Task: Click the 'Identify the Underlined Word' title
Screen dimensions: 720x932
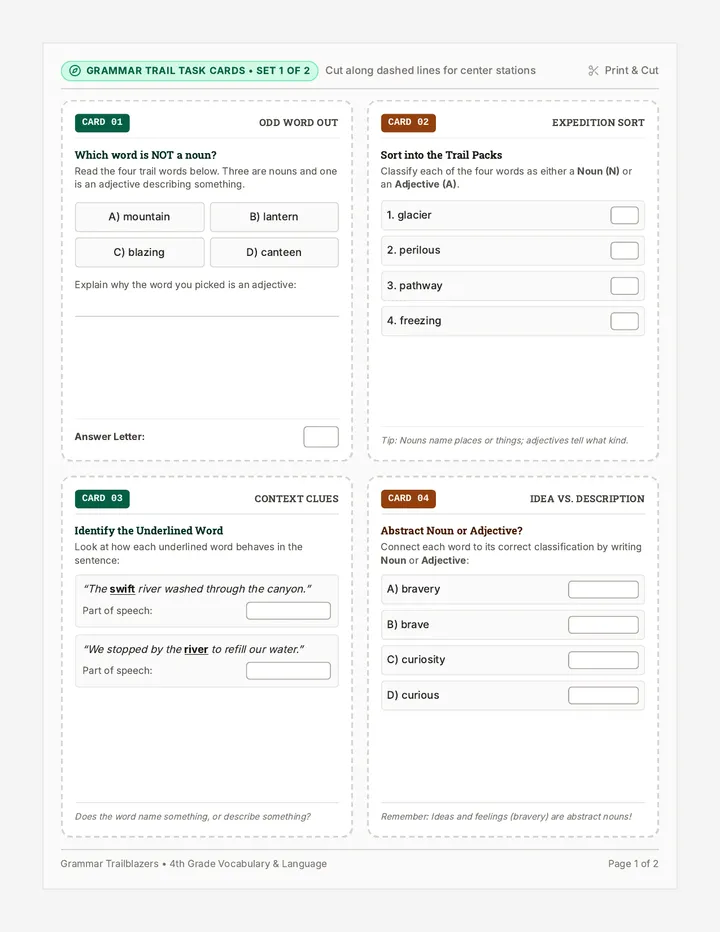Action: [x=149, y=531]
